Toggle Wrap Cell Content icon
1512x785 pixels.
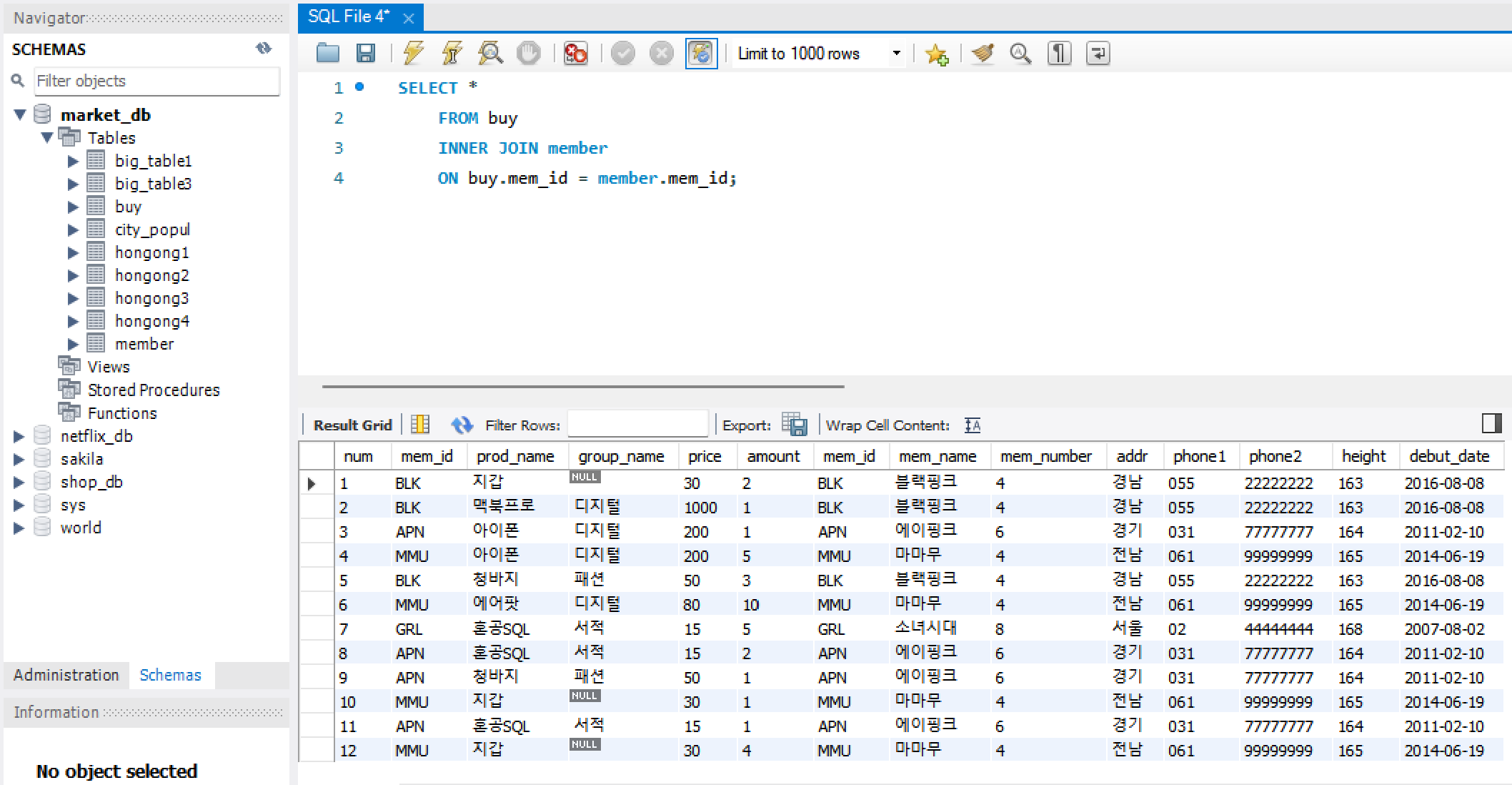(x=973, y=425)
